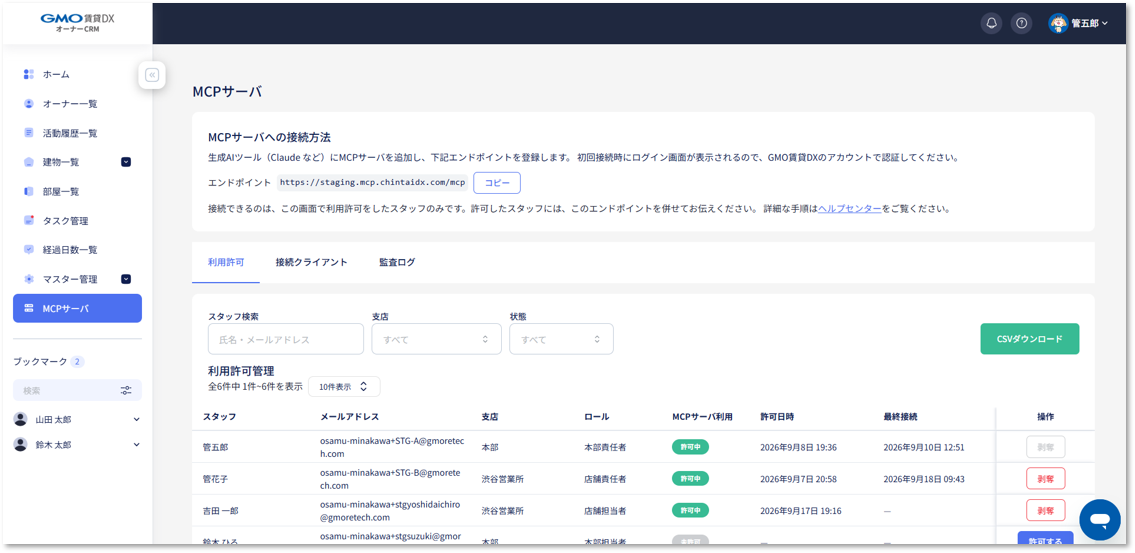Viewport: 1135px width, 553px height.
Task: Click the 2026年9月18日 09:43 last connection cell
Action: pos(924,479)
